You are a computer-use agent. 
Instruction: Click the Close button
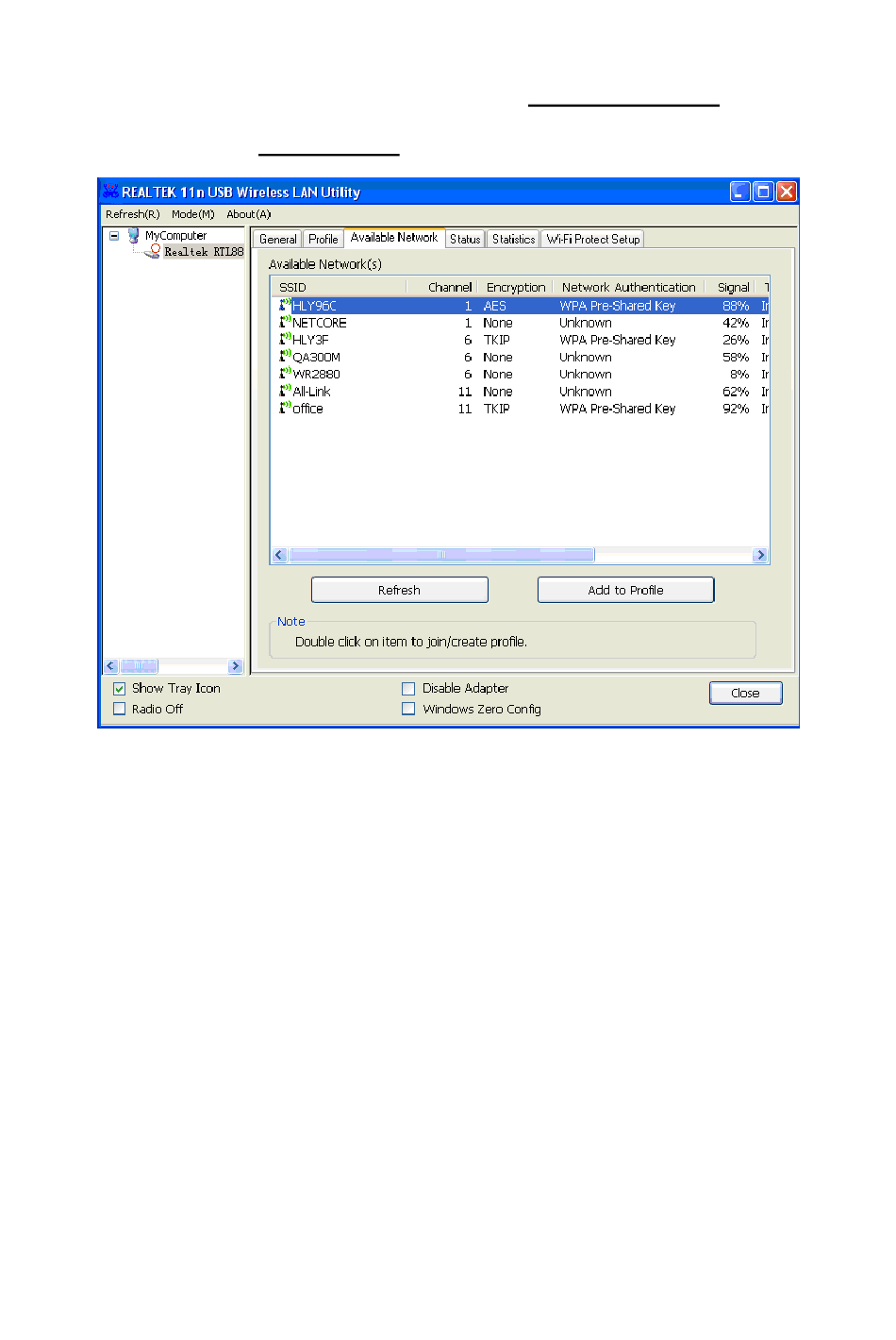pyautogui.click(x=746, y=693)
